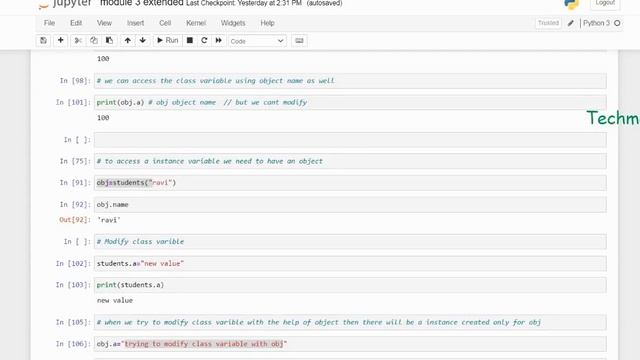Image resolution: width=640 pixels, height=360 pixels.
Task: Click the output text 'new value'
Action: tap(115, 300)
